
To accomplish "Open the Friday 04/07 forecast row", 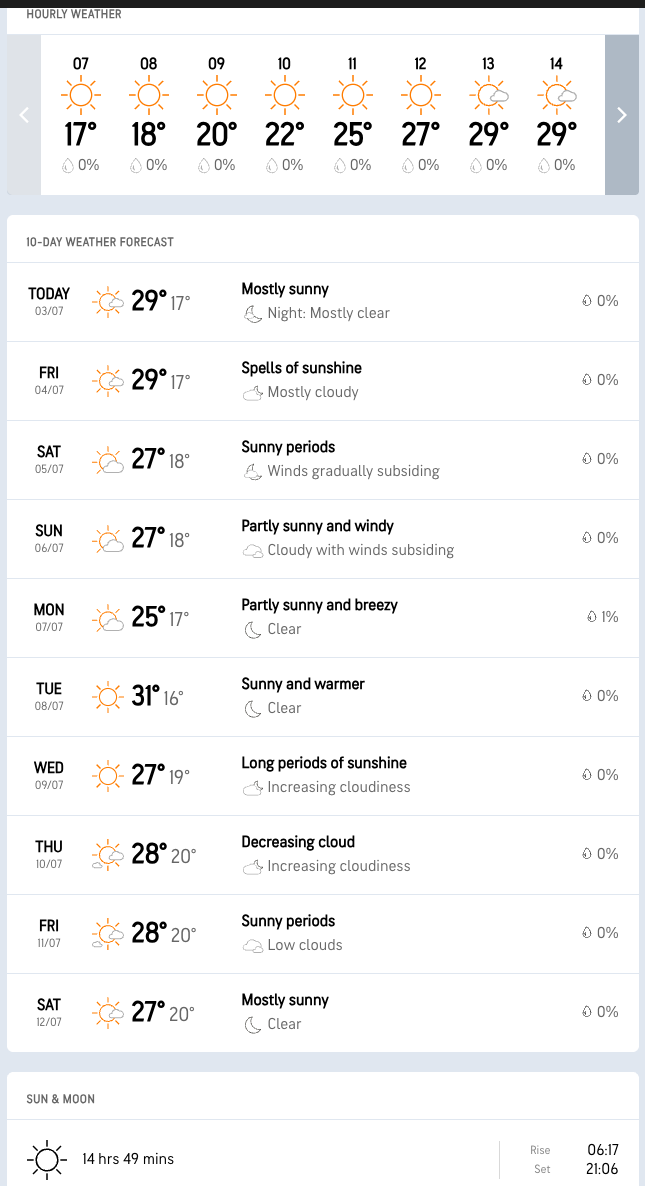I will (x=322, y=380).
